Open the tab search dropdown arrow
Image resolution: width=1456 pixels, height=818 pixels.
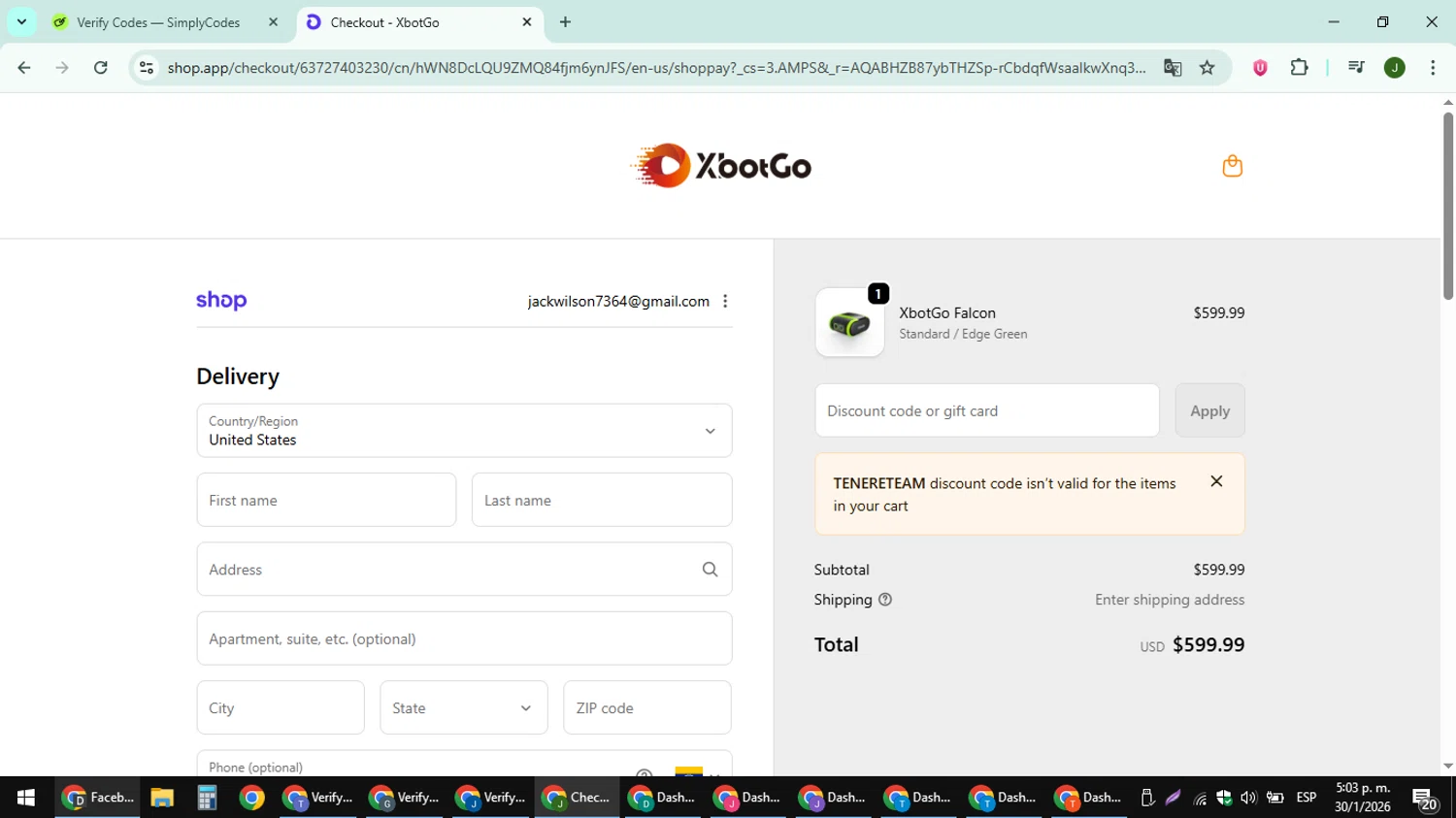[21, 21]
